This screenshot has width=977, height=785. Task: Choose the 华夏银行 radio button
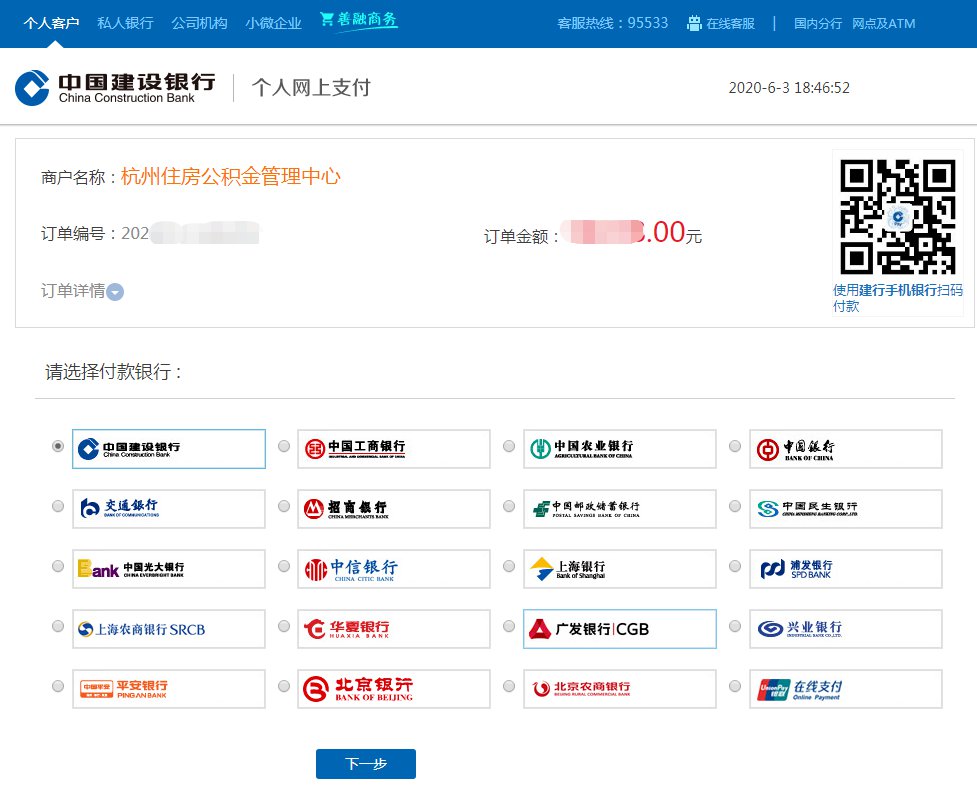[x=284, y=626]
